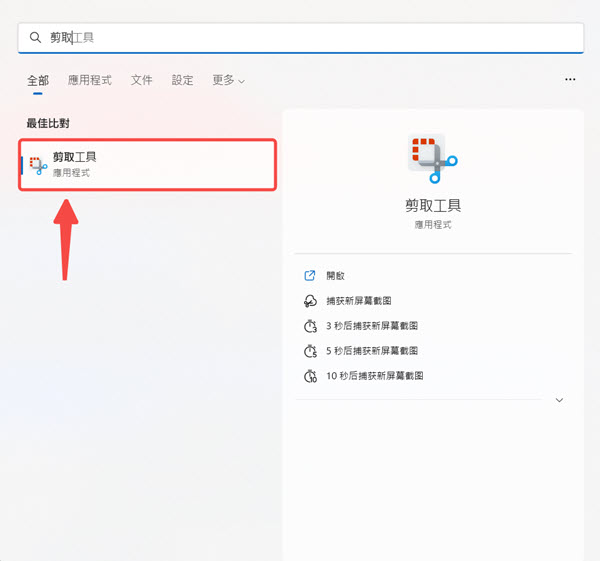Choose 捕获新屏幕截图 action
Viewport: 600px width, 561px height.
point(359,301)
